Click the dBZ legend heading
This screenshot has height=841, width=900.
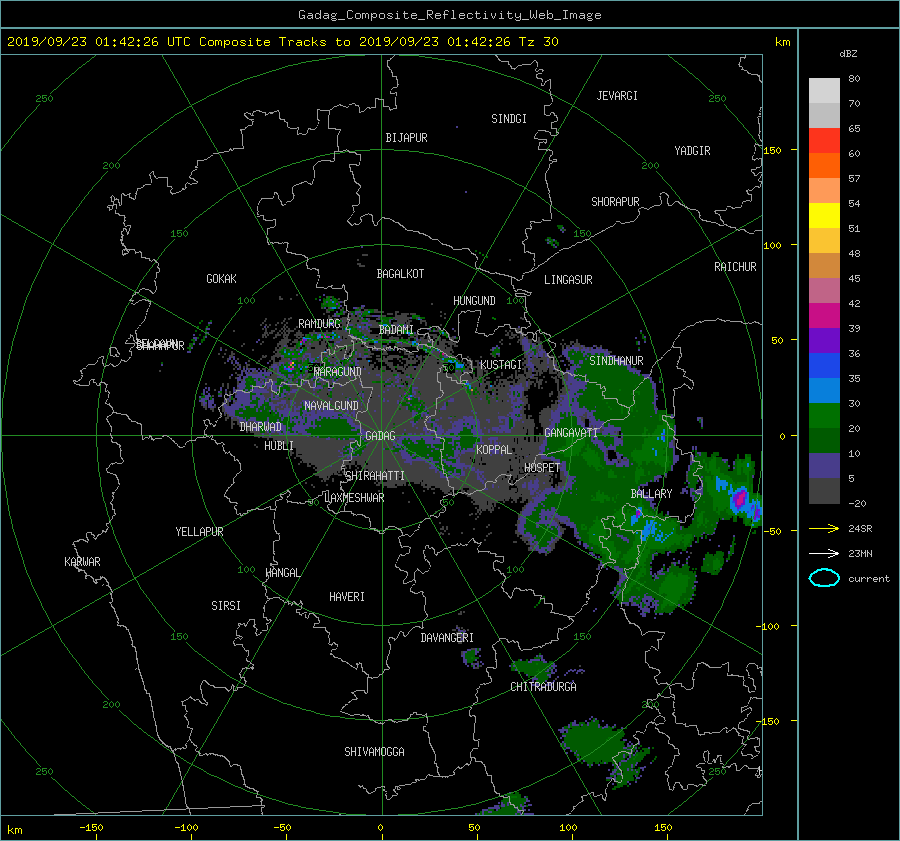[x=848, y=54]
